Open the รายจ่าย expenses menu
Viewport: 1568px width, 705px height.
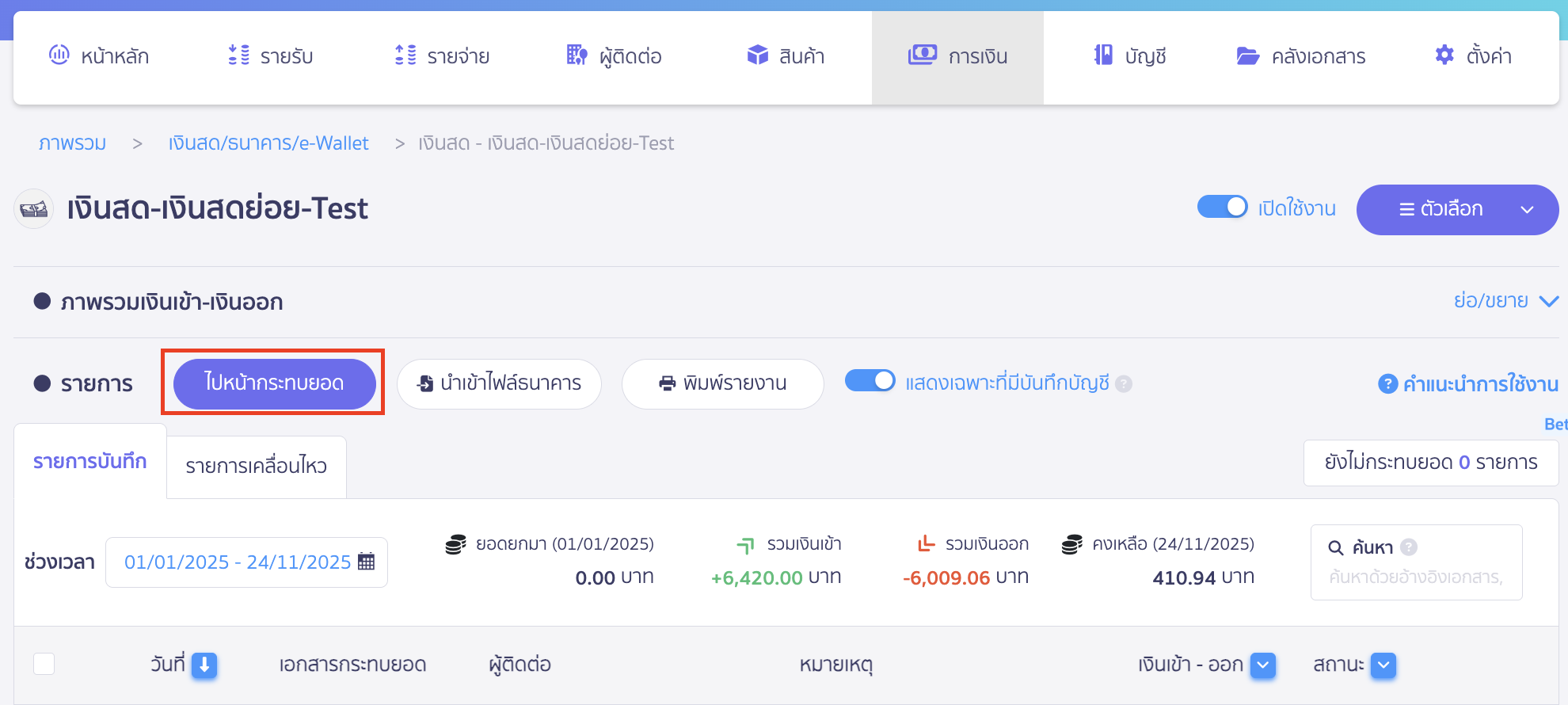pos(442,56)
